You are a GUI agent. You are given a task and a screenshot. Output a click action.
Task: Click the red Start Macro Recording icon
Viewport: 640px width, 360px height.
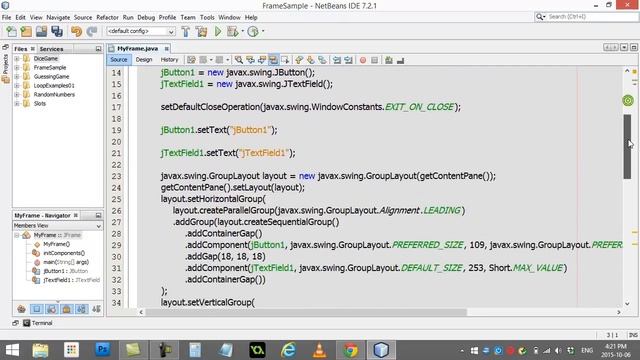tap(363, 60)
